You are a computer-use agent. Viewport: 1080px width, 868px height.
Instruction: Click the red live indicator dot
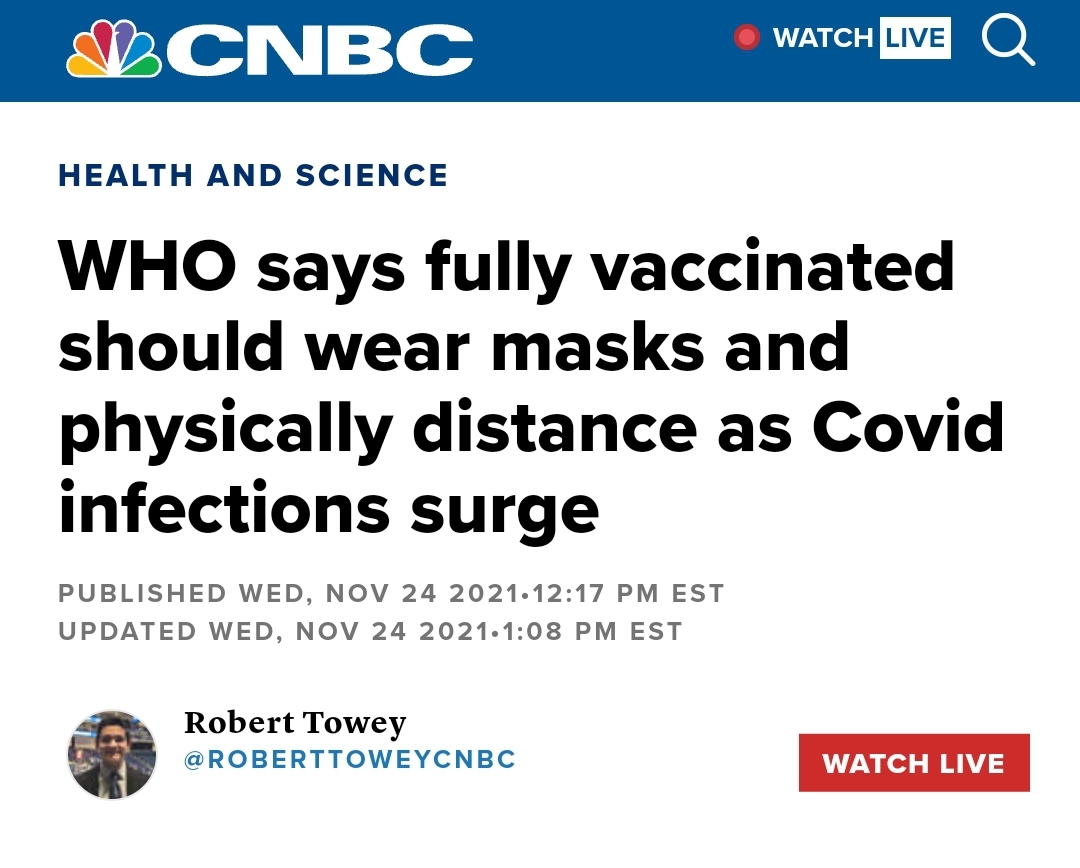pyautogui.click(x=747, y=37)
